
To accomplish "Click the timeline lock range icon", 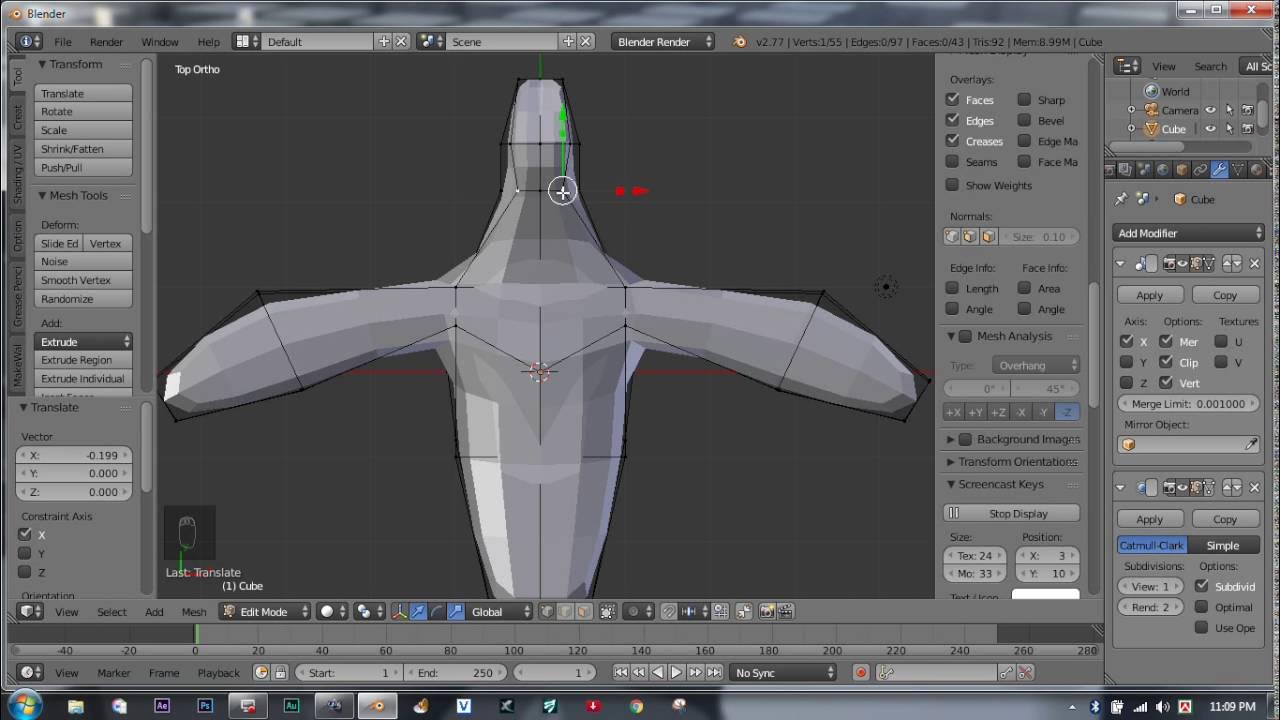I will (x=280, y=673).
